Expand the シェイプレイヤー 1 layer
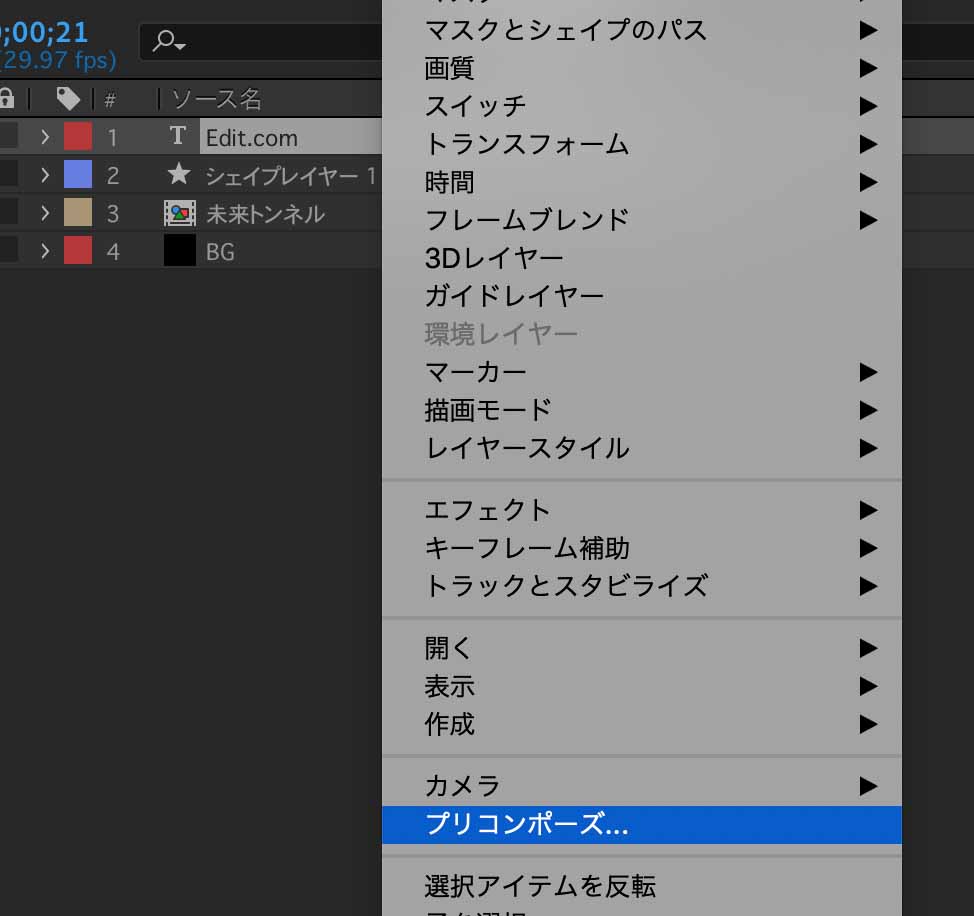Viewport: 974px width, 916px height. [x=45, y=175]
